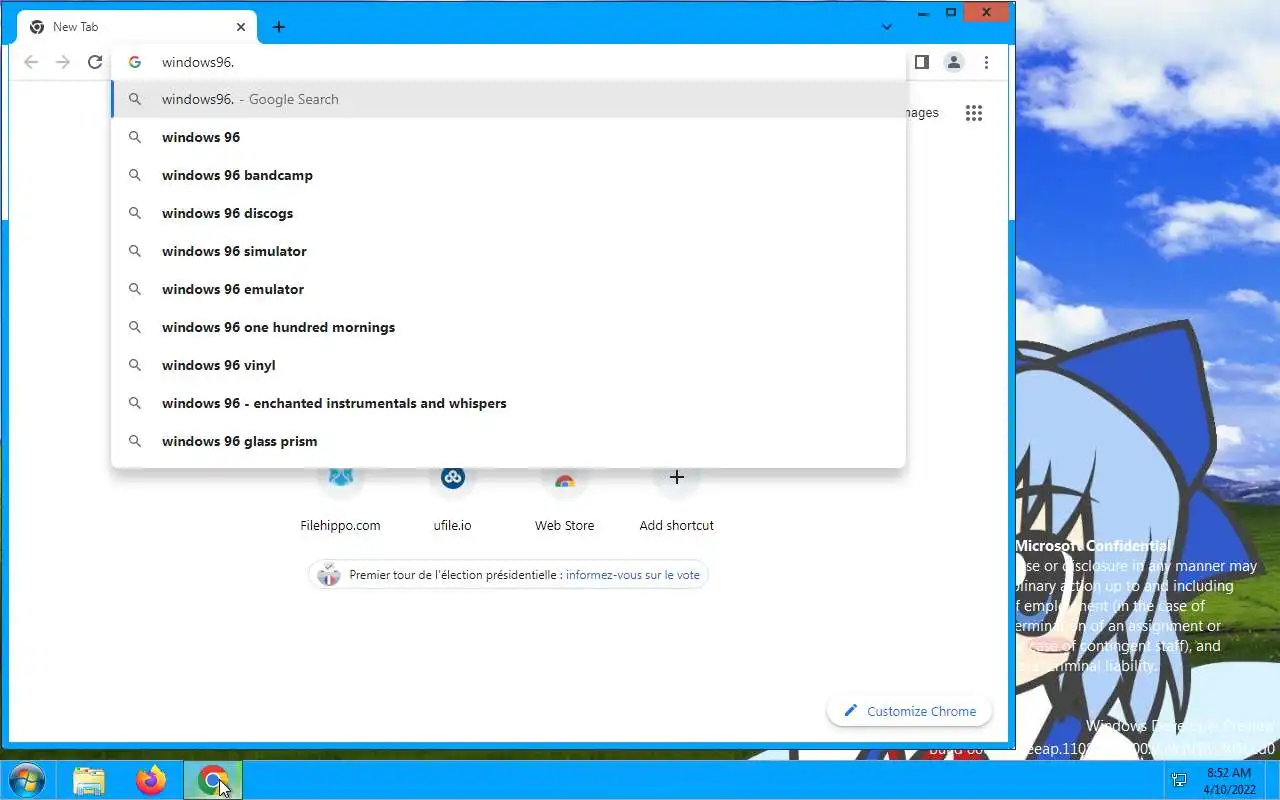Click the browser Forward arrow
1280x800 pixels.
[63, 62]
